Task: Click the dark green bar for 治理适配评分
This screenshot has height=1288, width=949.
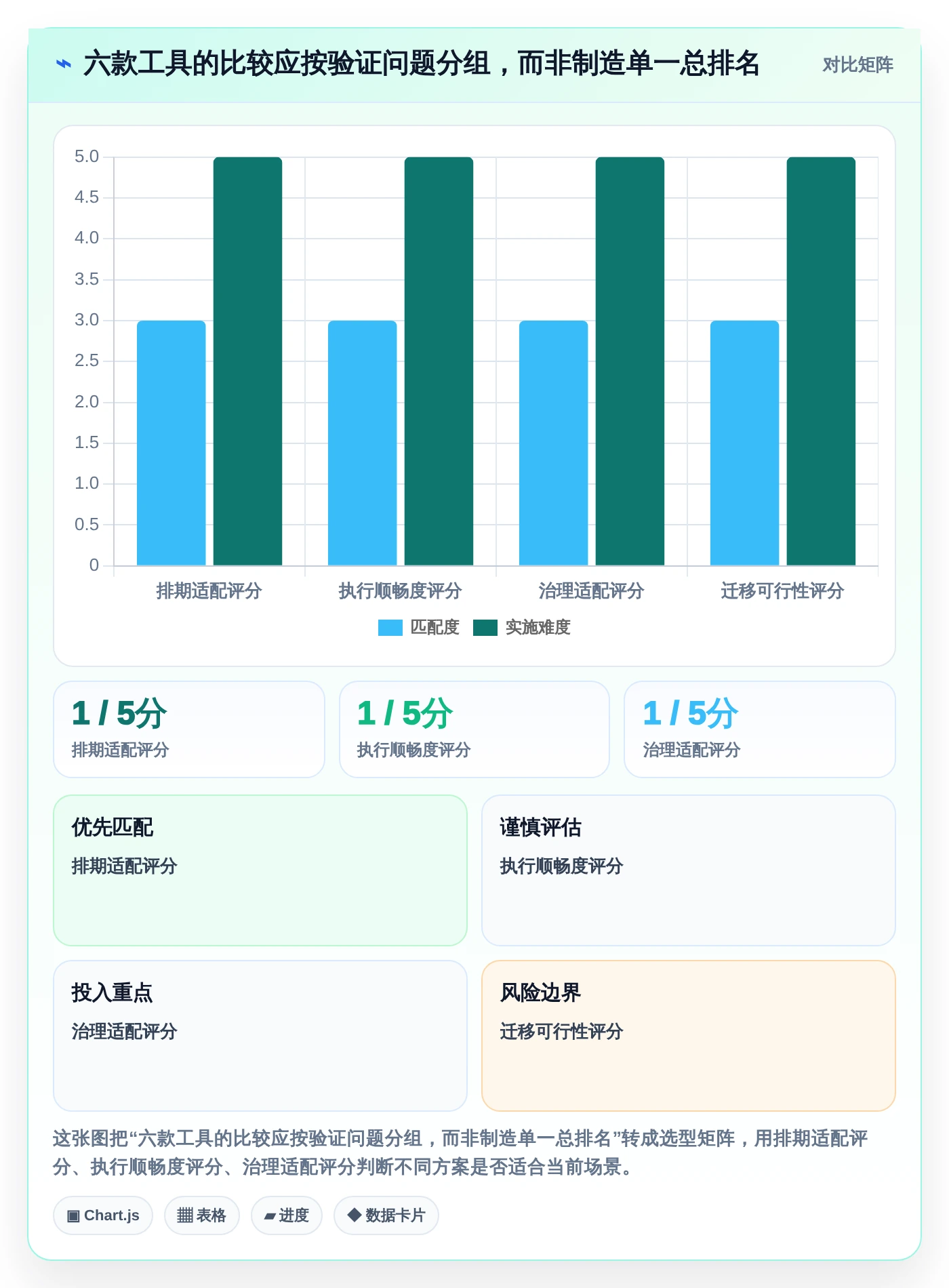Action: click(630, 361)
